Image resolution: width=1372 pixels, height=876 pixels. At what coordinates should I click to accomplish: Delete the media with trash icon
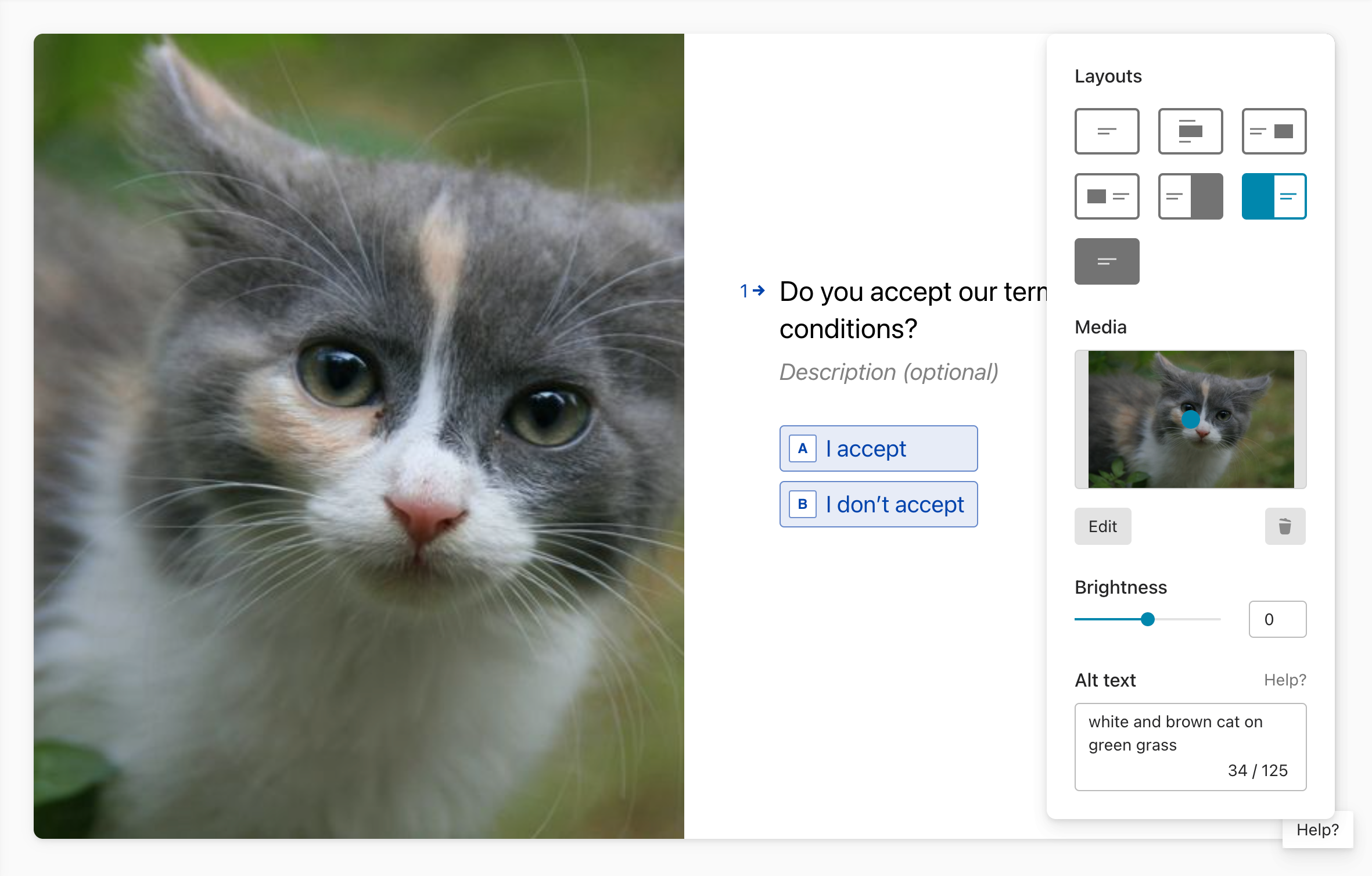point(1285,526)
